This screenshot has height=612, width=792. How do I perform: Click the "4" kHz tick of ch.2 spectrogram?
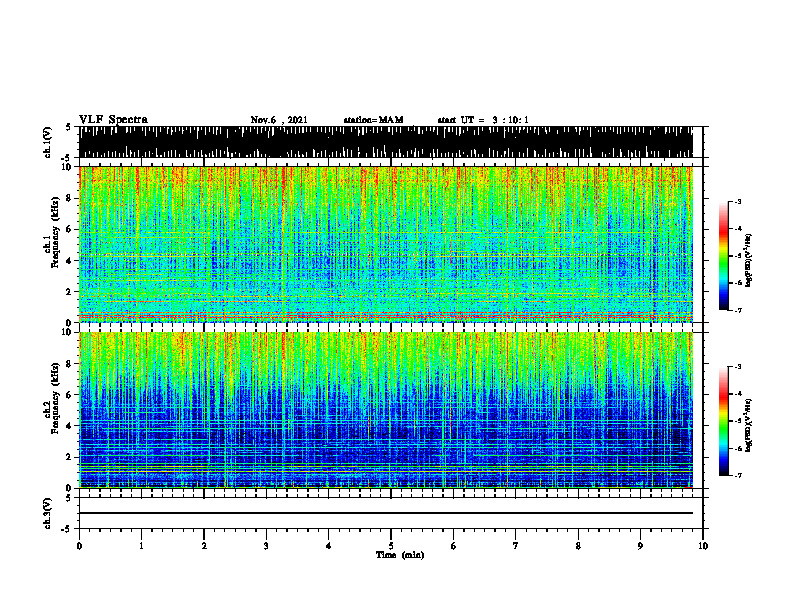coord(70,426)
